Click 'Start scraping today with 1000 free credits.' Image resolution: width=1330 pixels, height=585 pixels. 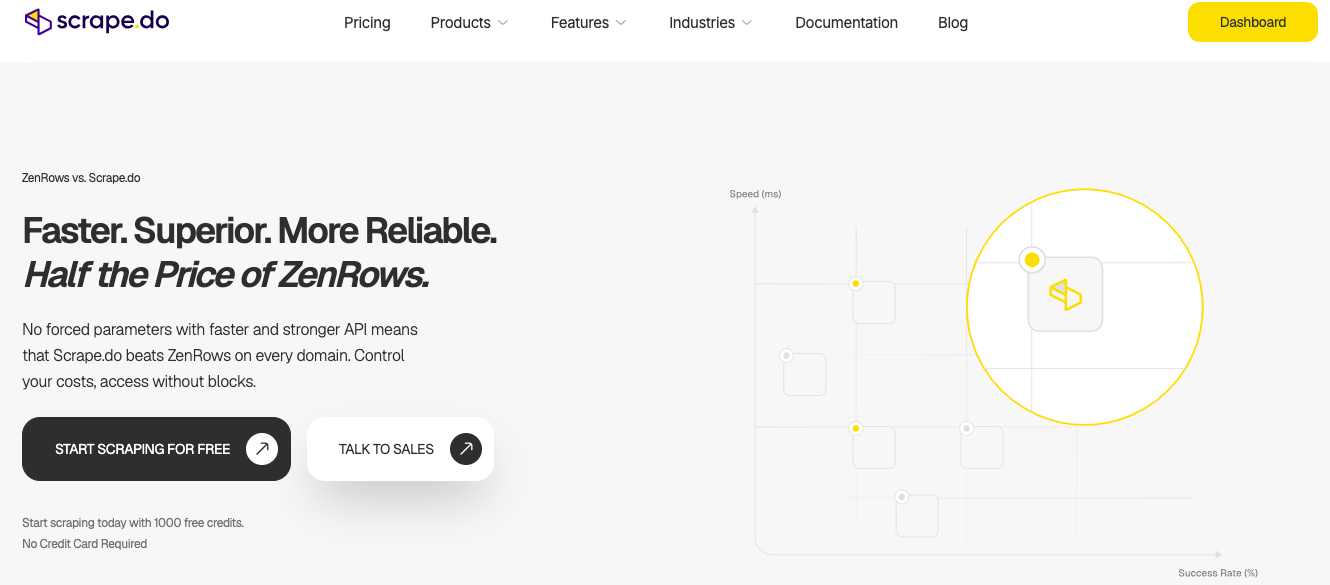click(x=133, y=523)
